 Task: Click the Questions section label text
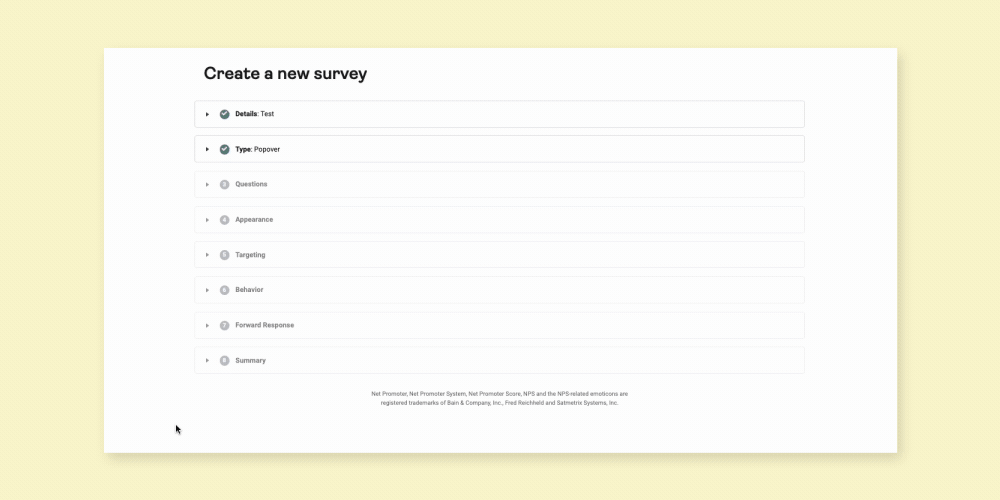coord(251,184)
